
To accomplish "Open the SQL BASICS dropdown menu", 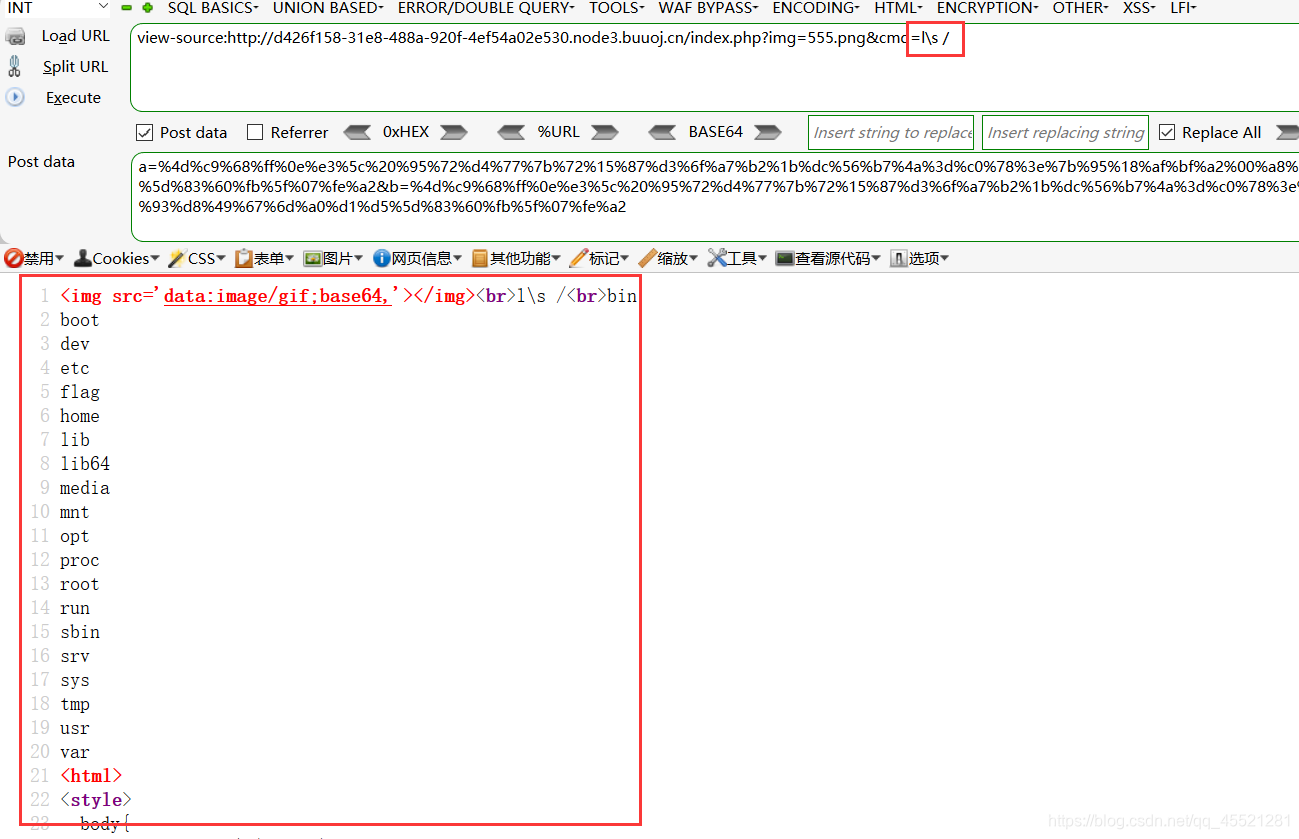I will click(x=213, y=8).
